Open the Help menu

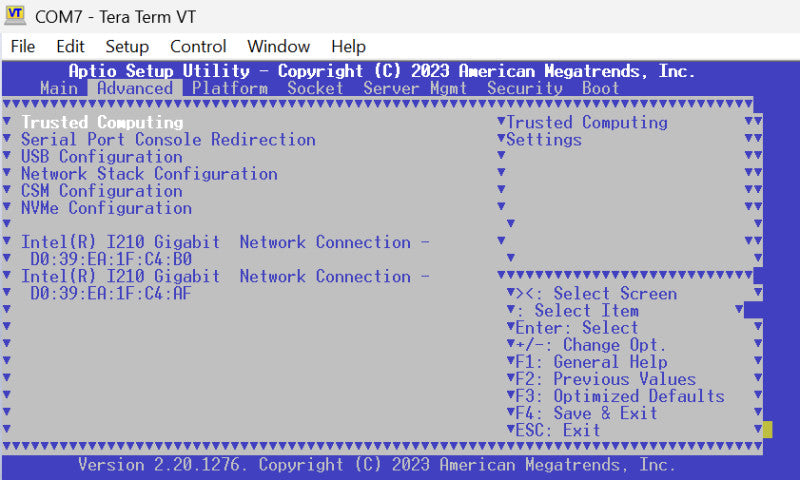pos(348,46)
